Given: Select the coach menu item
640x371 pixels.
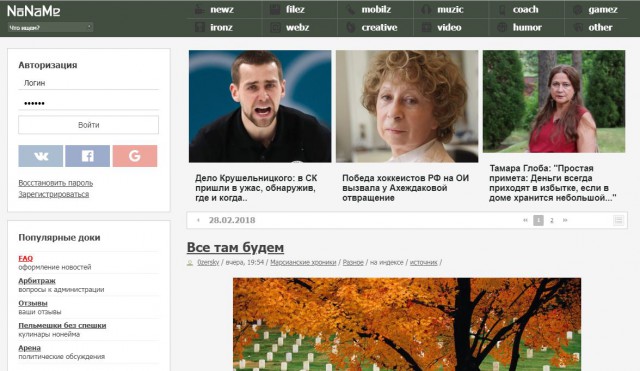Looking at the screenshot, I should click(525, 9).
